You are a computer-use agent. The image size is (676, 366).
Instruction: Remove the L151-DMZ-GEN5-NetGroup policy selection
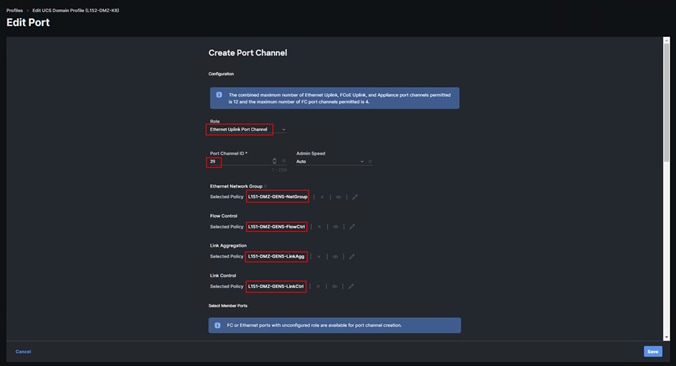pyautogui.click(x=322, y=197)
